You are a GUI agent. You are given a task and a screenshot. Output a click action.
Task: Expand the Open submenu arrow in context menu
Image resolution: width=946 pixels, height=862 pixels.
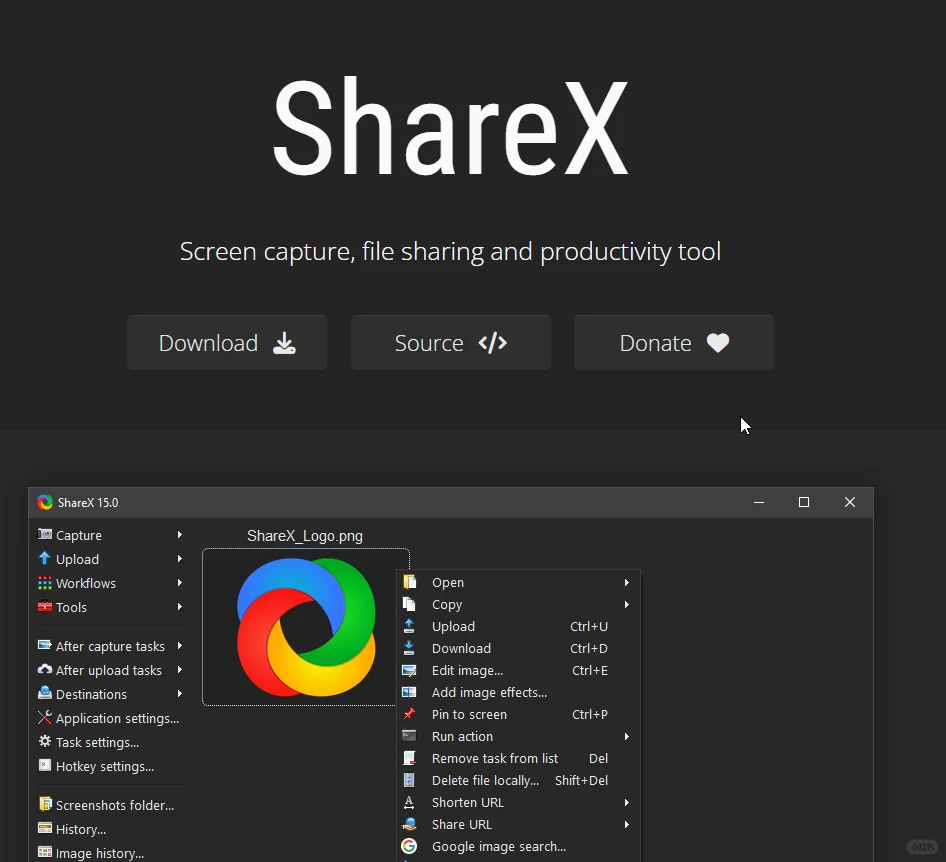(x=627, y=582)
